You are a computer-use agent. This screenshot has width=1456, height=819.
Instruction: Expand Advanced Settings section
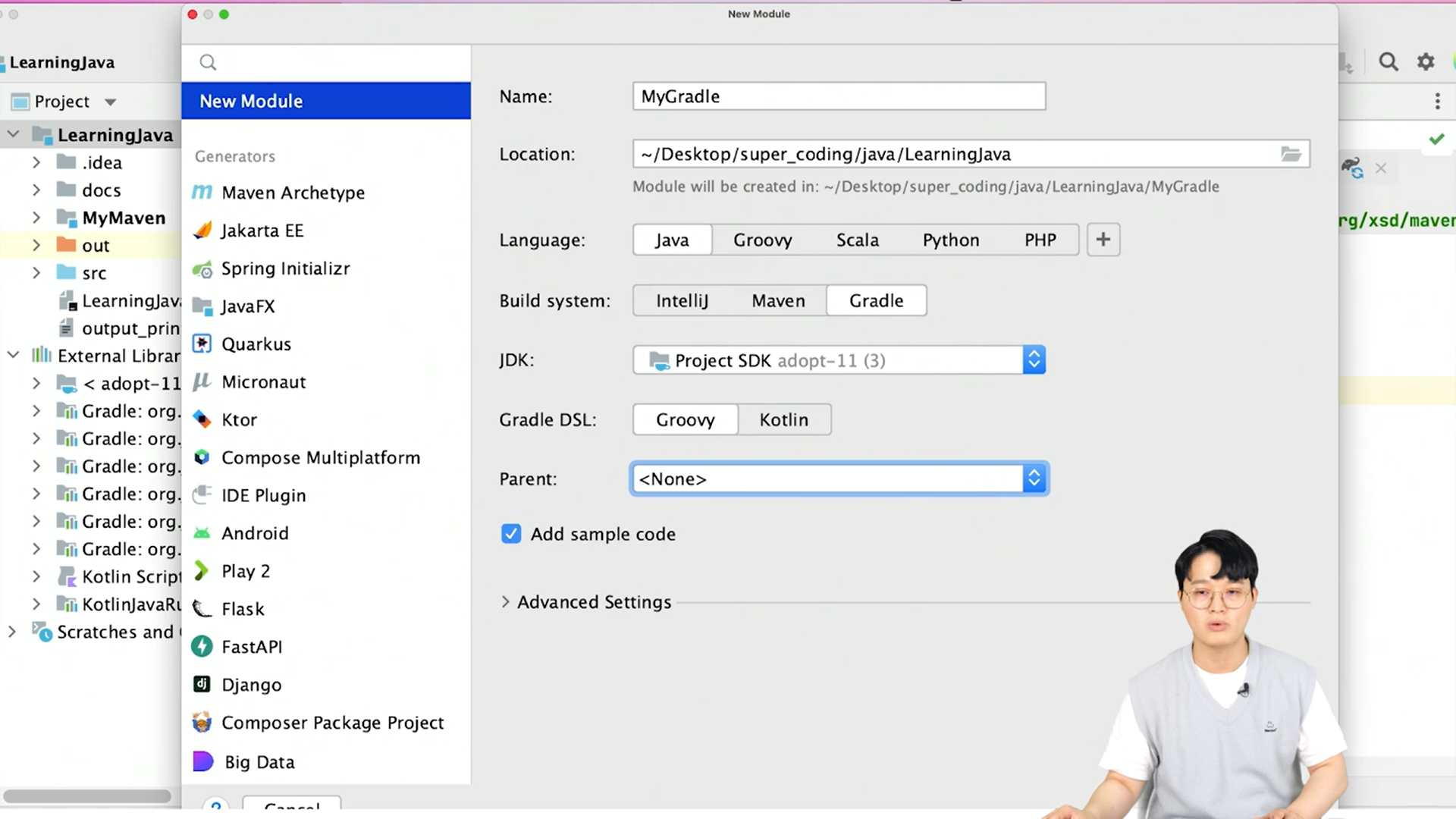(506, 602)
